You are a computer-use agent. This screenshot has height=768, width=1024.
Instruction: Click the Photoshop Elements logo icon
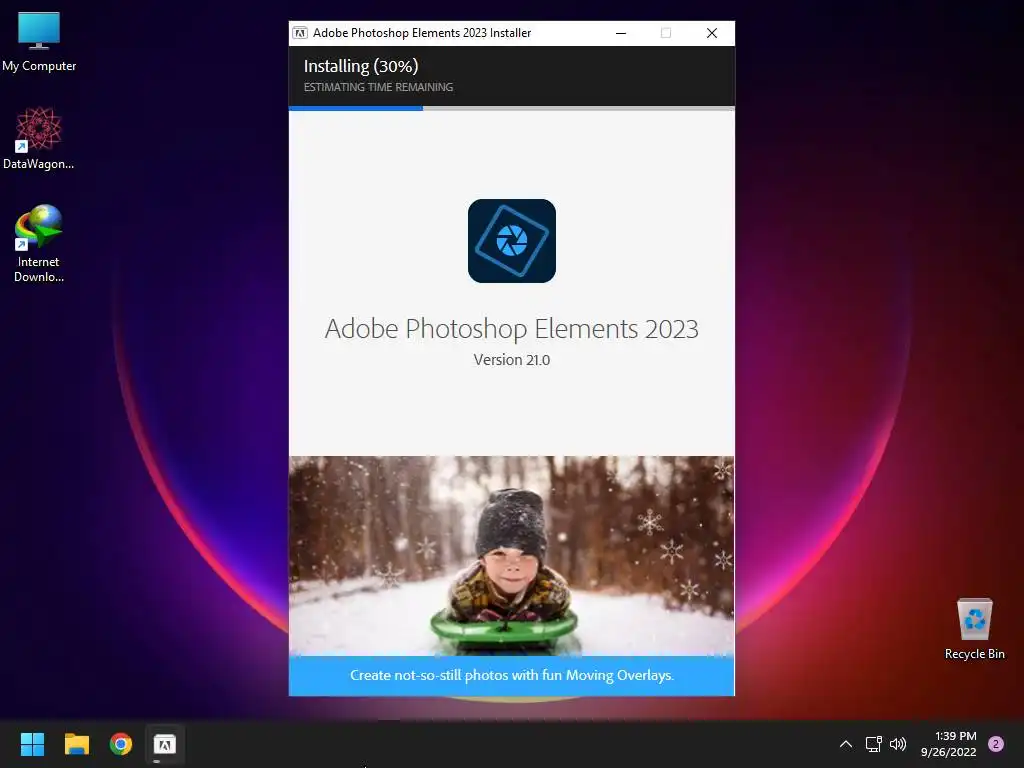click(x=512, y=241)
